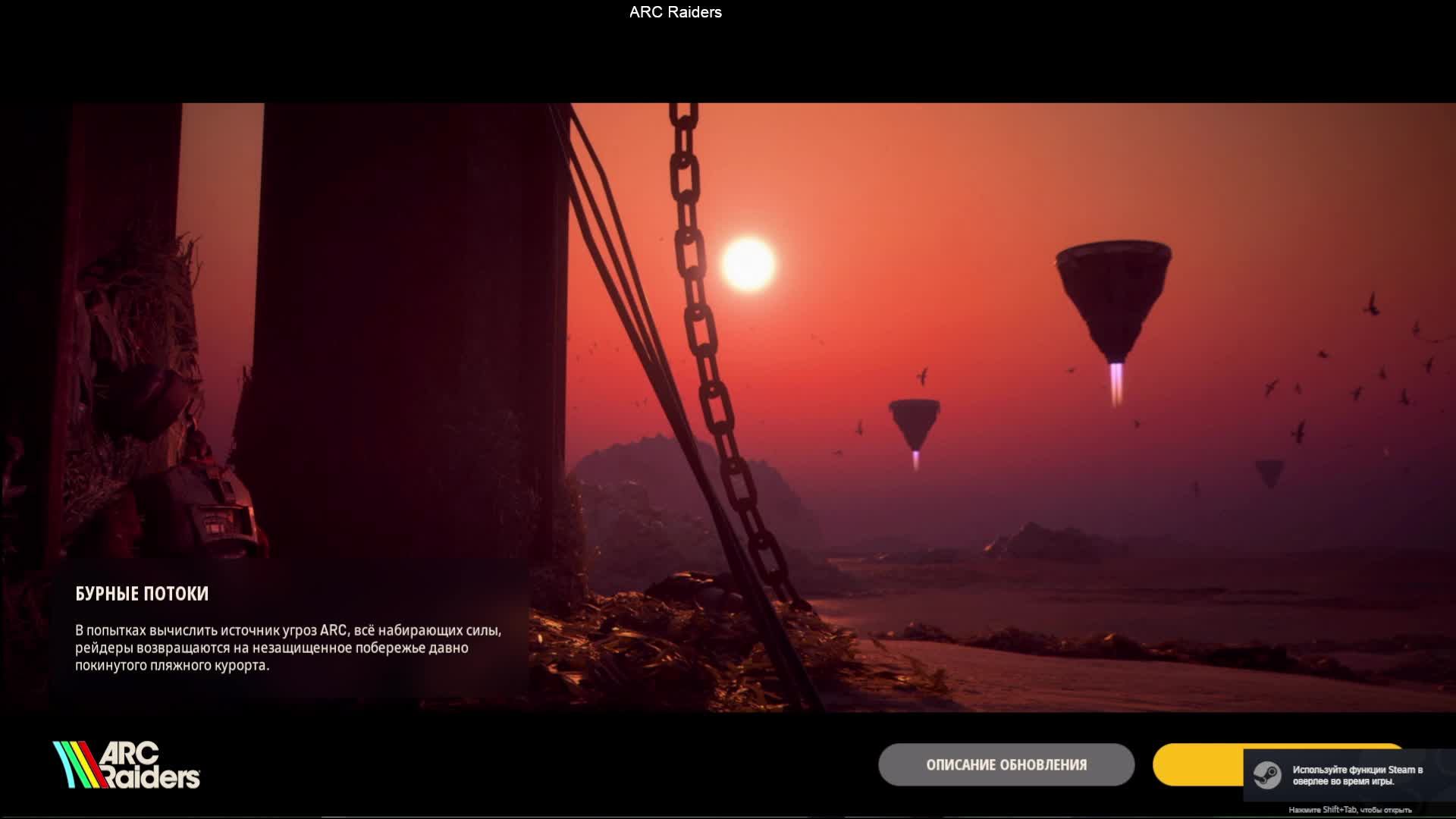This screenshot has height=819, width=1456.
Task: Click the Steam logo in the overlay notification
Action: click(x=1267, y=775)
